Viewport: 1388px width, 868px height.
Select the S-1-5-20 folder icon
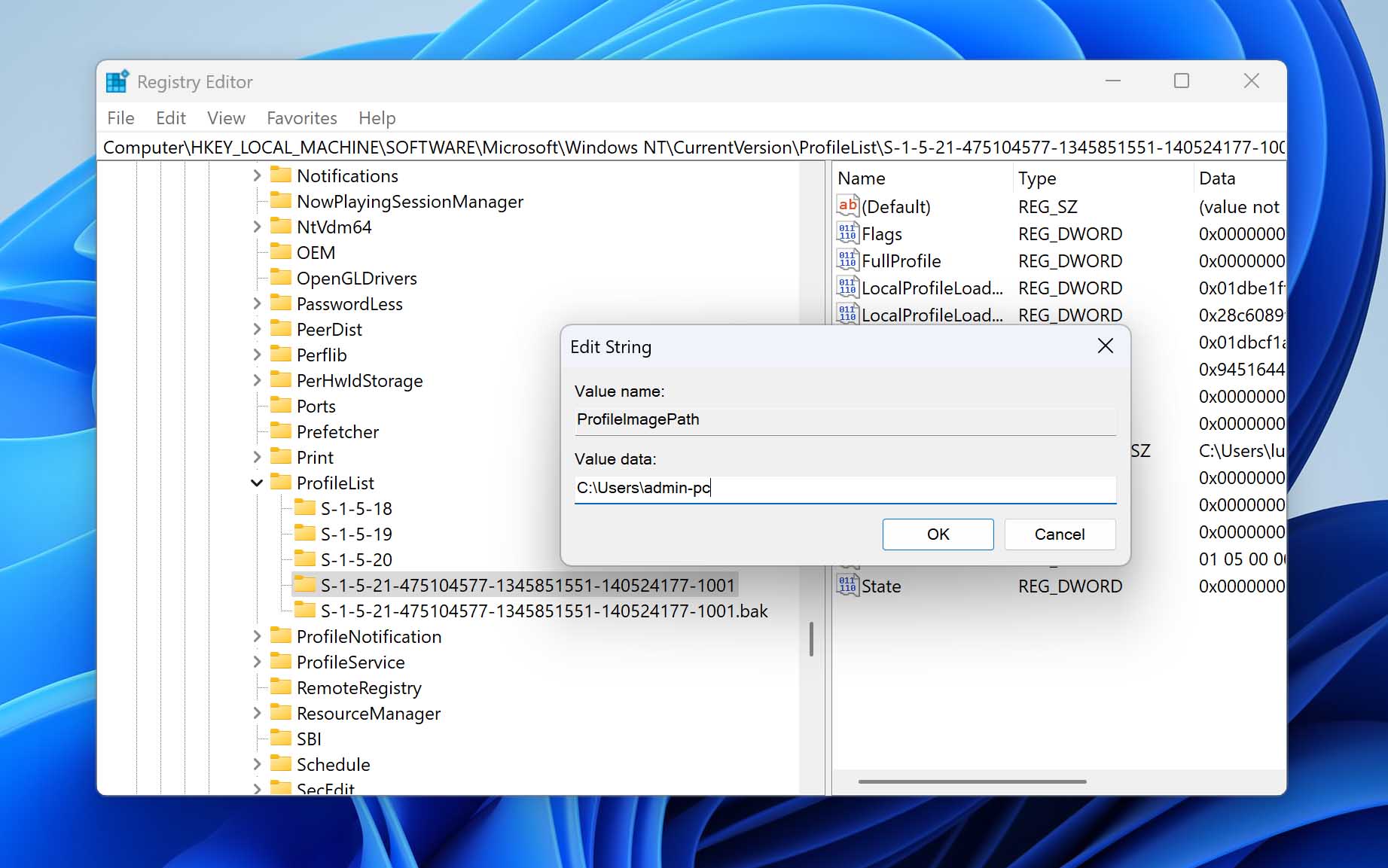point(305,559)
